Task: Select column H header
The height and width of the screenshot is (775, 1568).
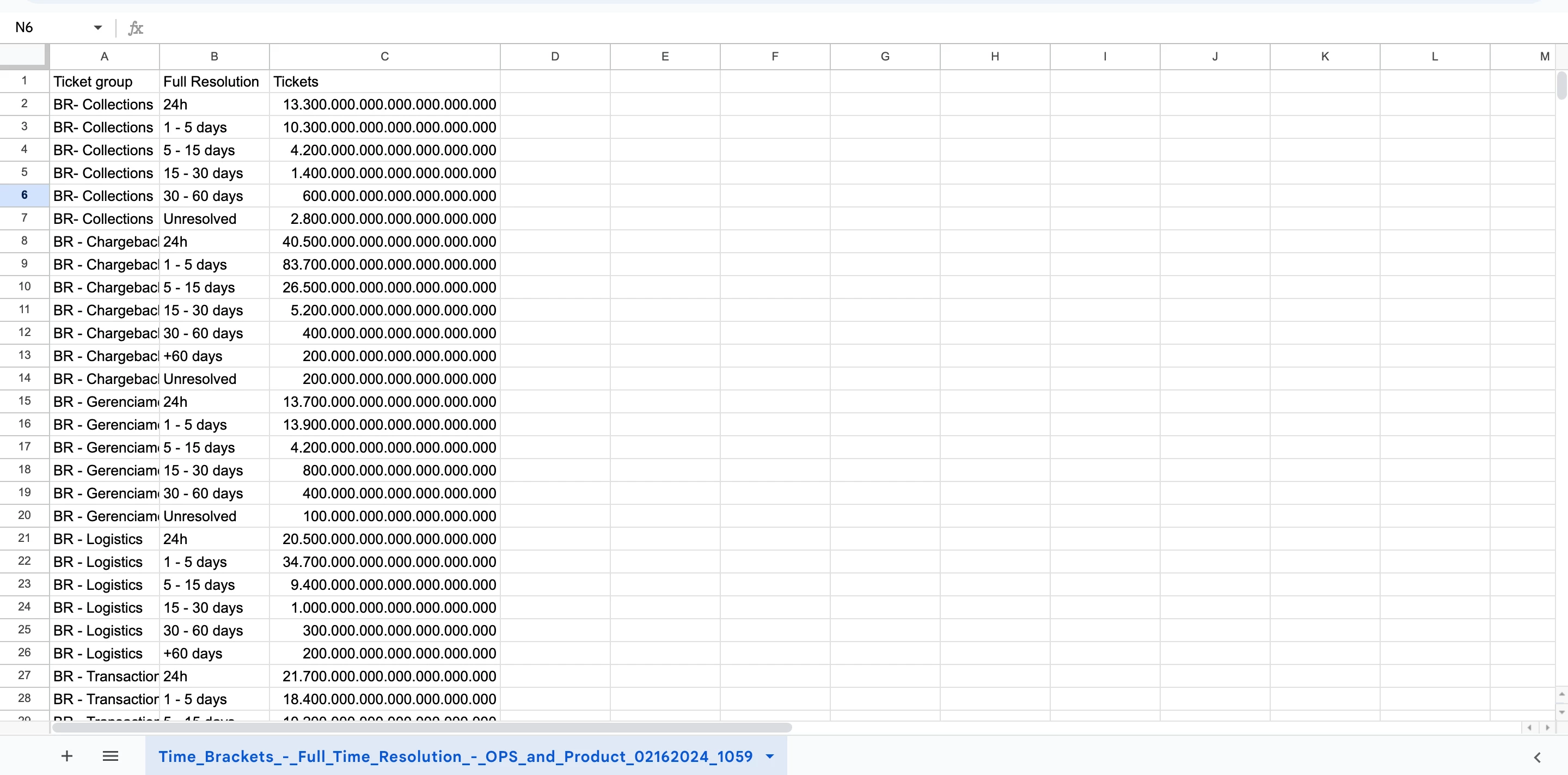Action: tap(995, 57)
